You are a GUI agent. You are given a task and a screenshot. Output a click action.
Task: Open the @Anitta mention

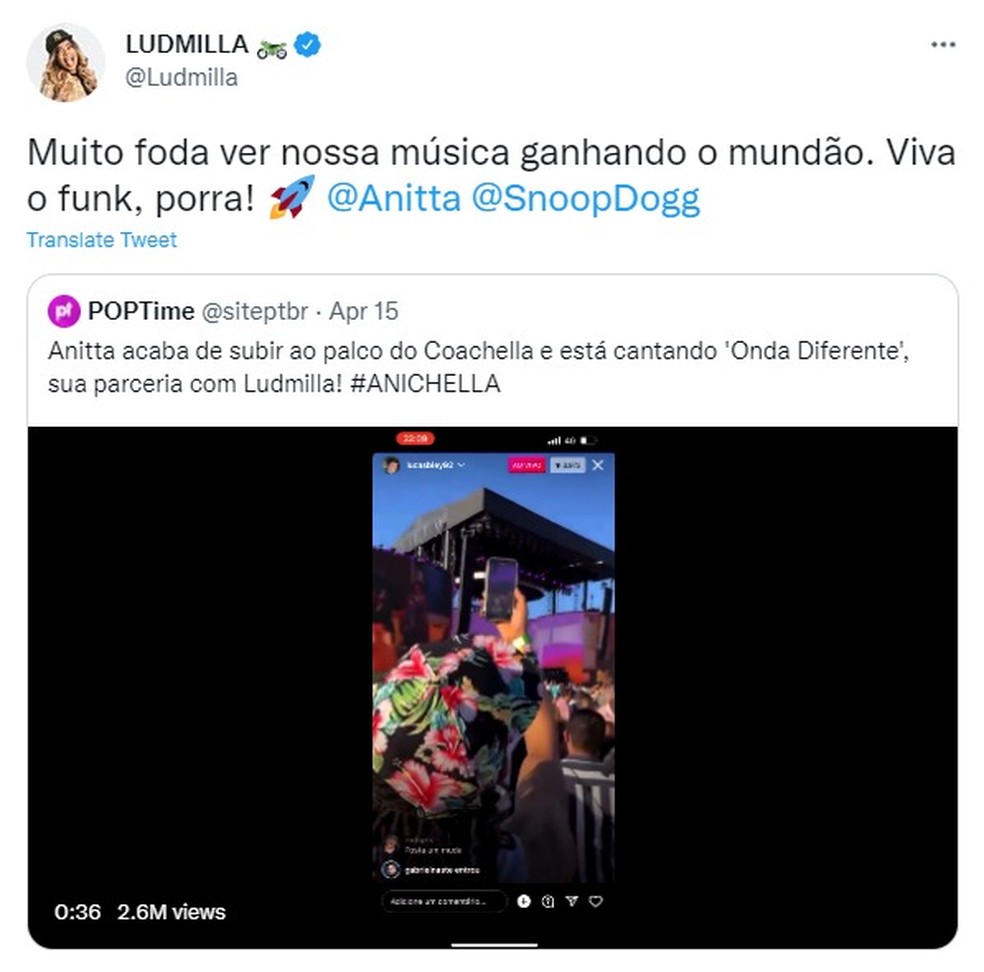tap(394, 199)
